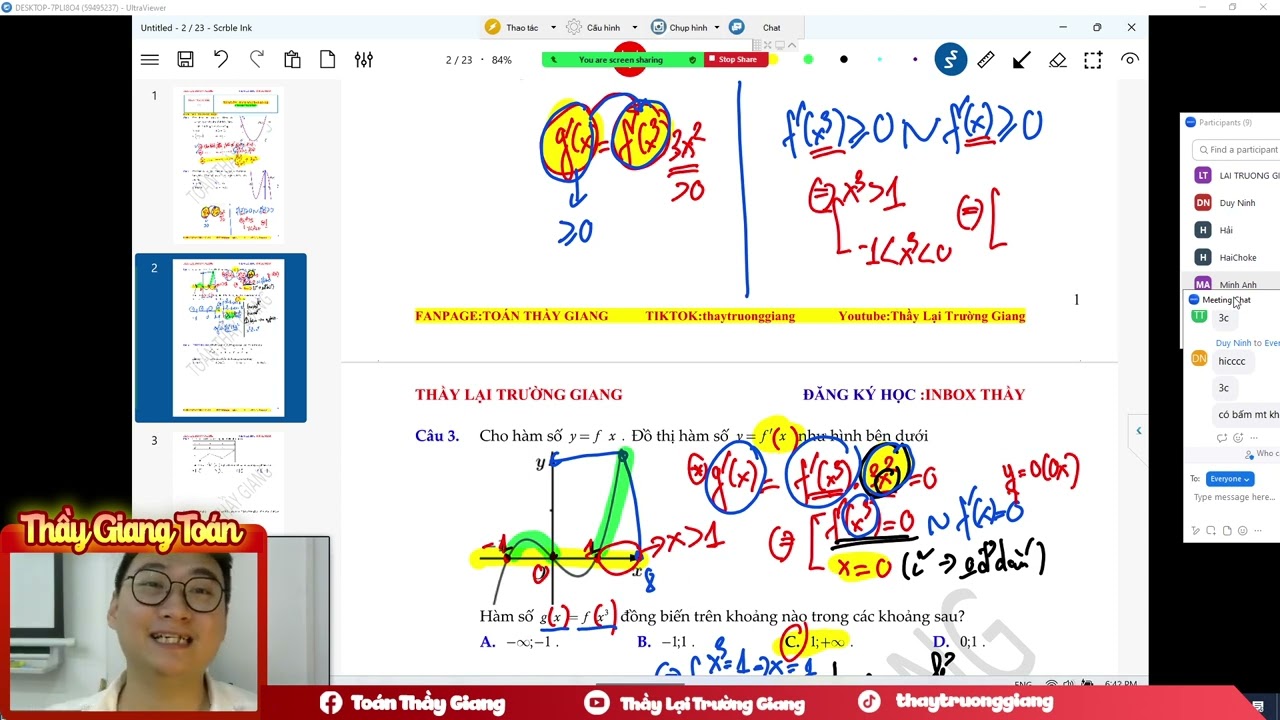Viewport: 1280px width, 720px height.
Task: Paste from clipboard in Scrble toolbar
Action: point(292,60)
